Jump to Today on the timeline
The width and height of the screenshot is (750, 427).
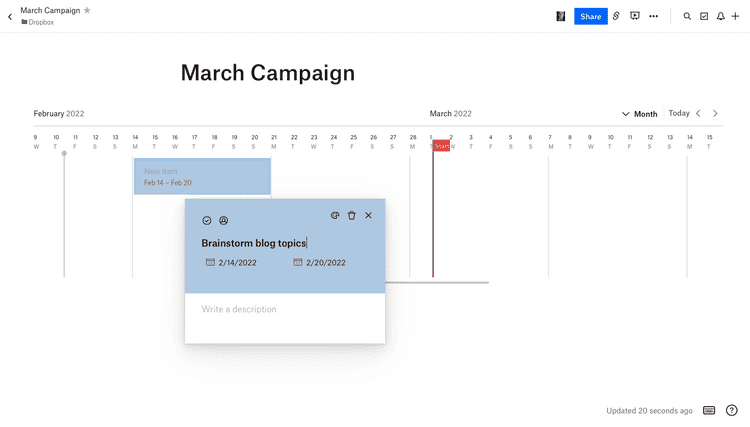click(x=679, y=113)
